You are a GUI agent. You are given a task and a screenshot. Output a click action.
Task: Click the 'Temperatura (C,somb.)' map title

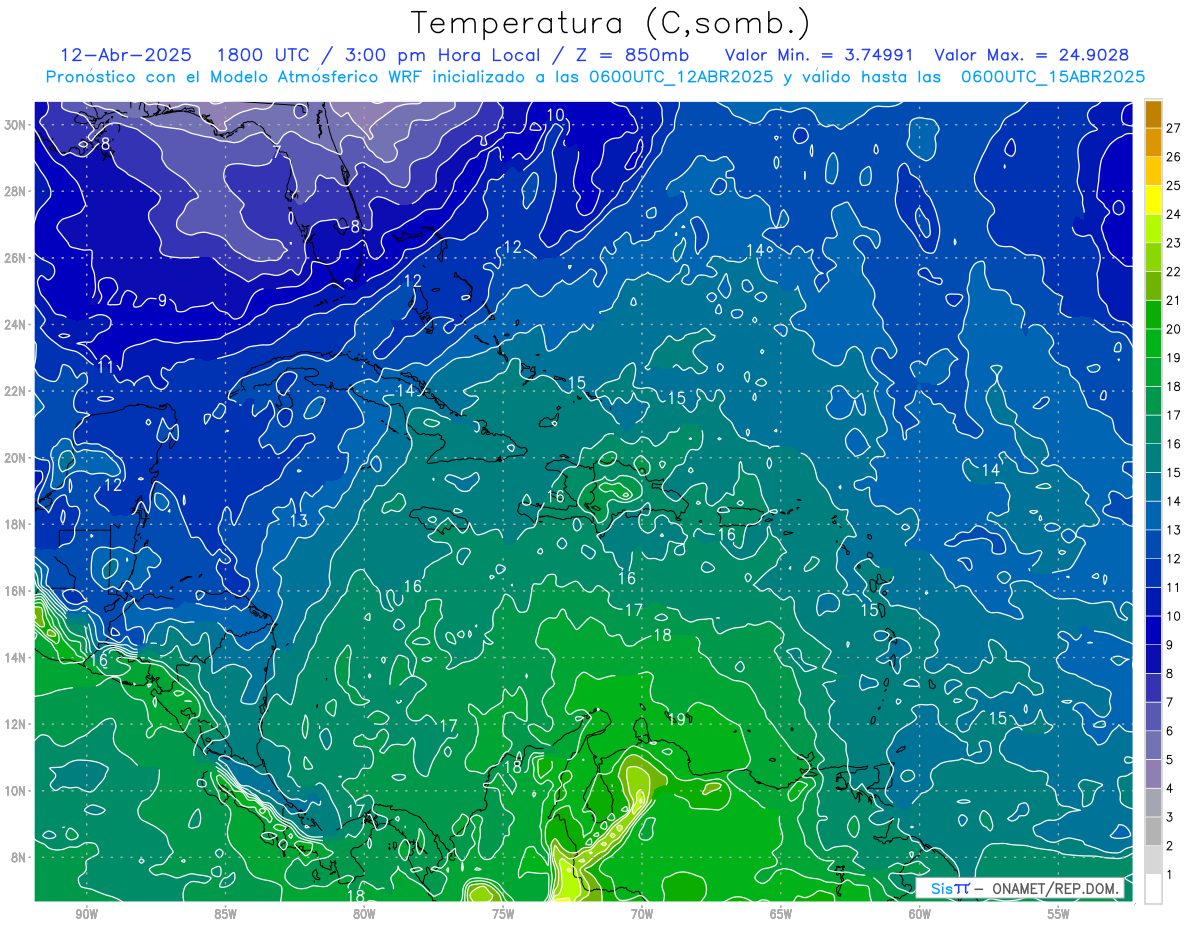[x=611, y=22]
